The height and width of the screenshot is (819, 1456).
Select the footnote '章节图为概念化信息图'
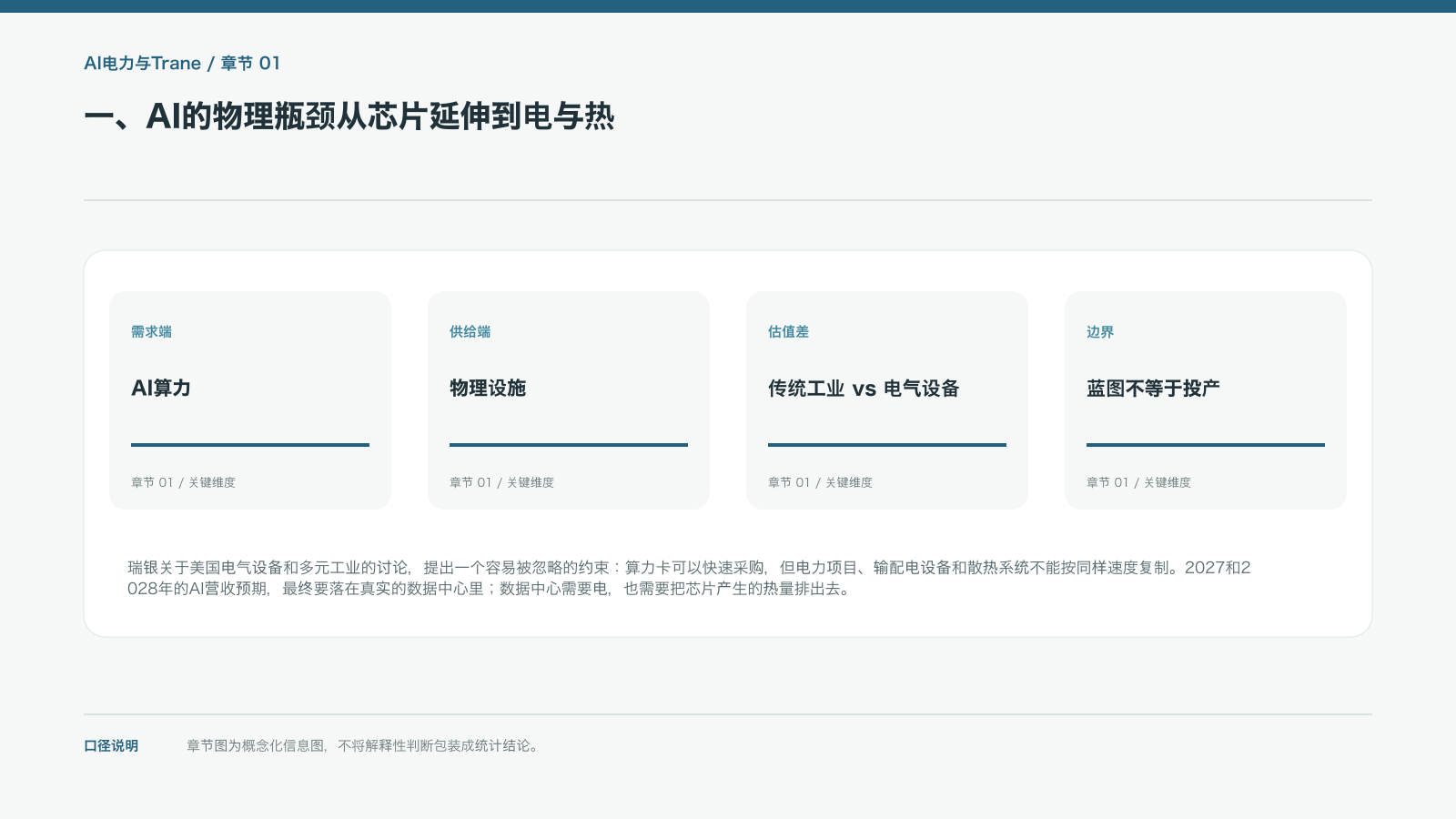pyautogui.click(x=364, y=746)
